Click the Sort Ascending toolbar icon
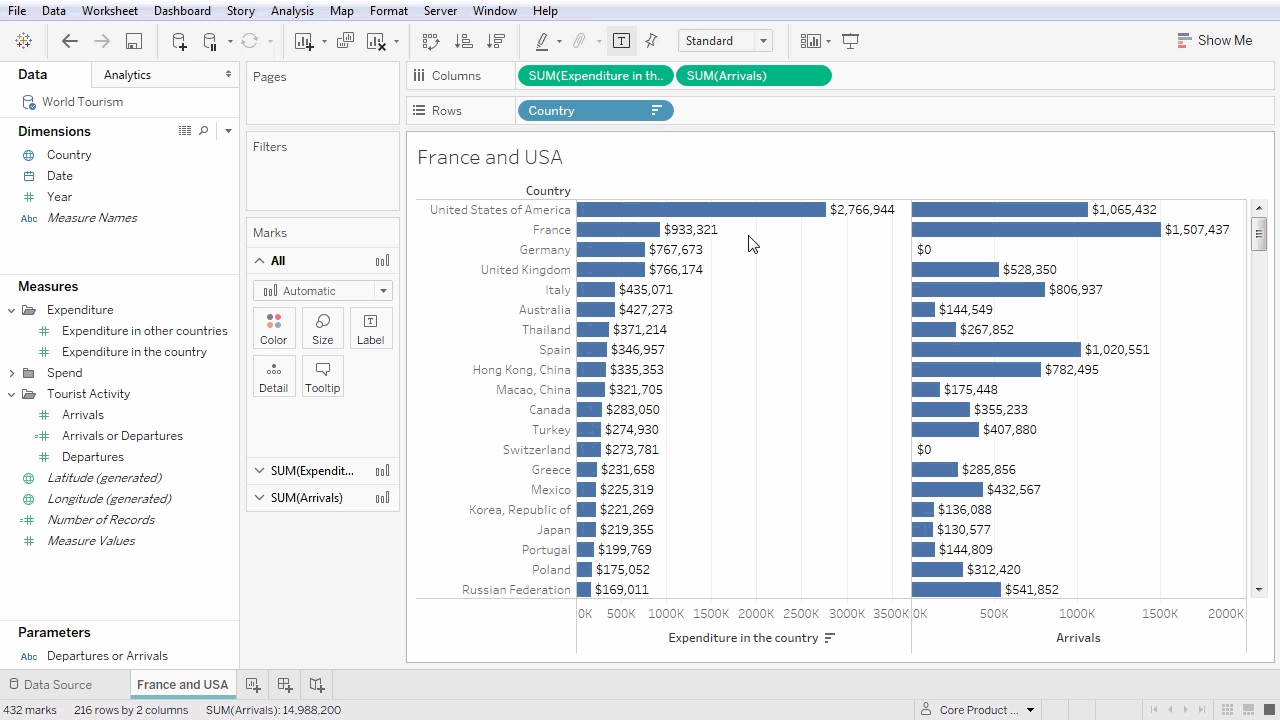Viewport: 1280px width, 720px height. [462, 41]
